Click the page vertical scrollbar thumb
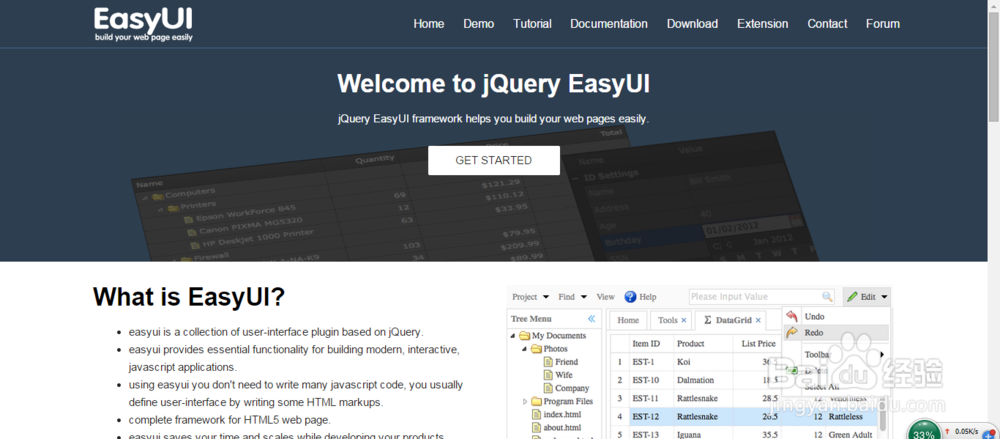This screenshot has width=1000, height=439. coord(994,66)
